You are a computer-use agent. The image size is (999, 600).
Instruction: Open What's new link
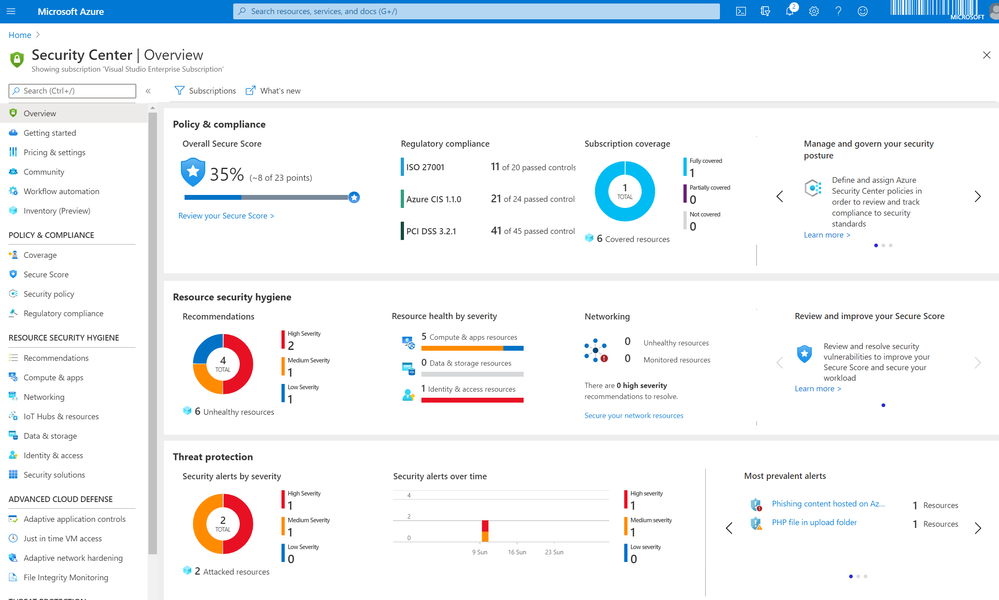(273, 91)
